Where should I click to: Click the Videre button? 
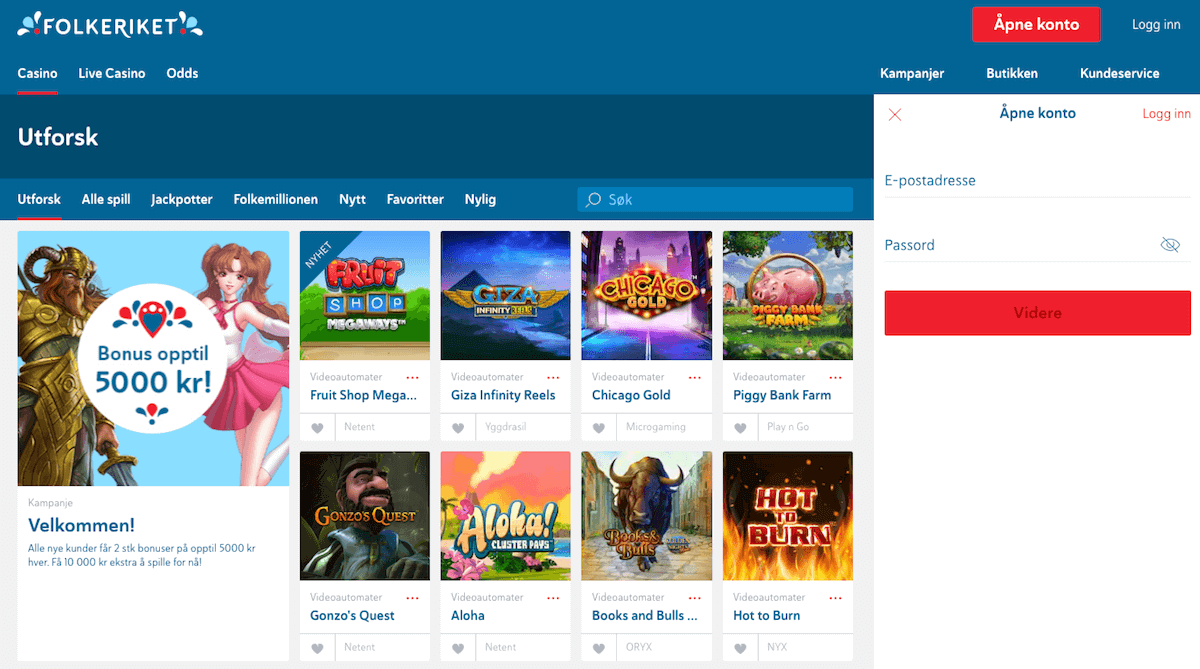(1038, 313)
